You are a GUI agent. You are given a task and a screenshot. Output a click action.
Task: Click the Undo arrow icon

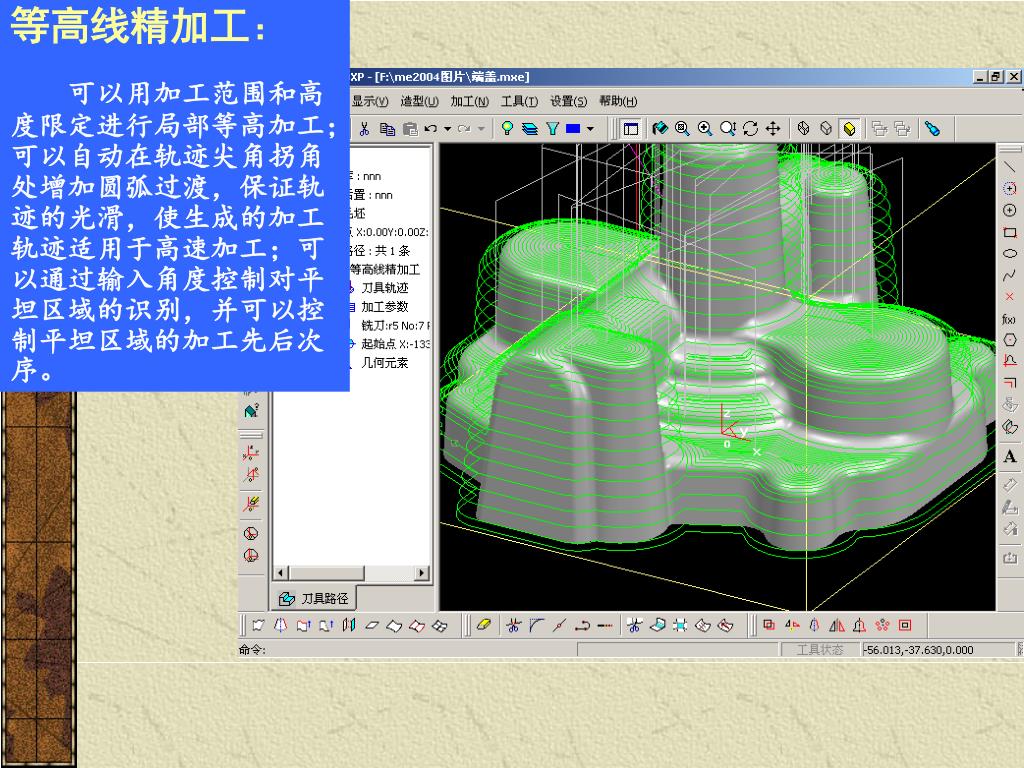pyautogui.click(x=431, y=129)
